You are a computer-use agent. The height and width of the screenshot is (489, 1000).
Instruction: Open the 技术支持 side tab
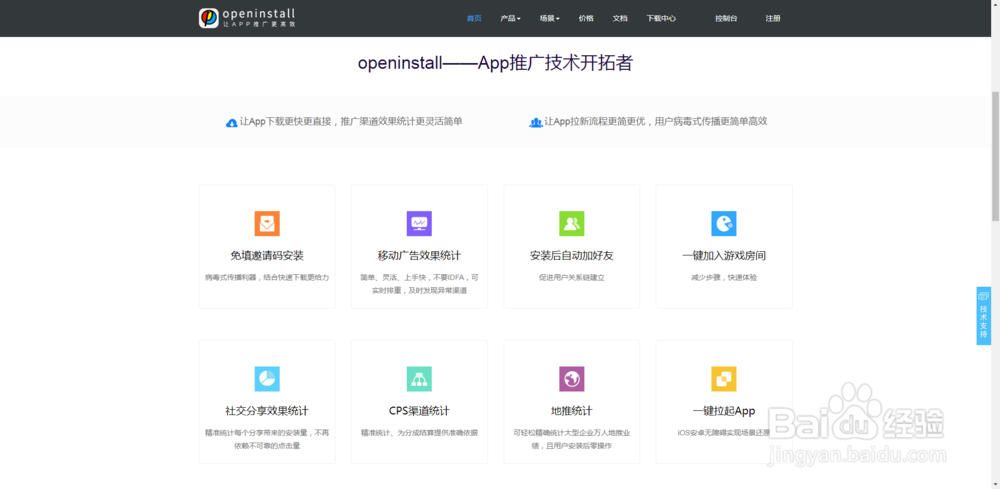(x=983, y=316)
